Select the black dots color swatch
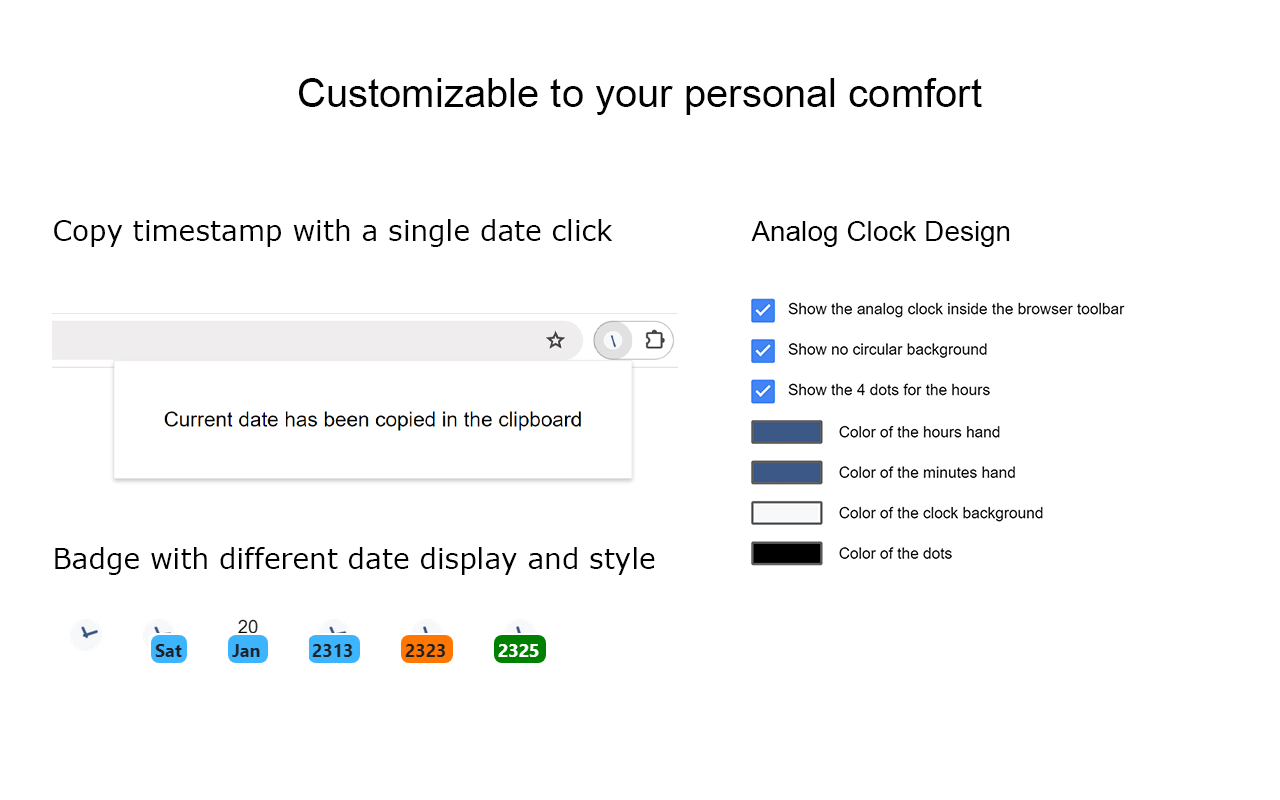 pos(787,552)
